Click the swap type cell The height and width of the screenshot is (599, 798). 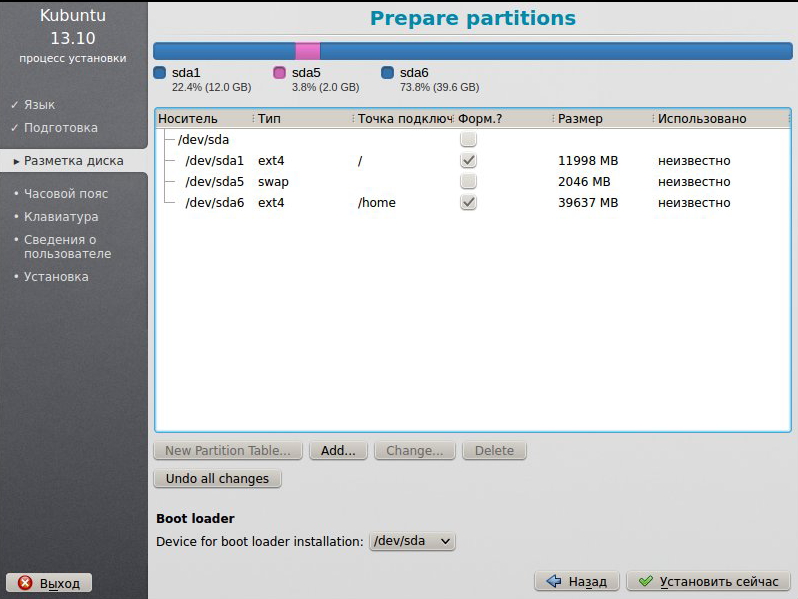coord(273,182)
